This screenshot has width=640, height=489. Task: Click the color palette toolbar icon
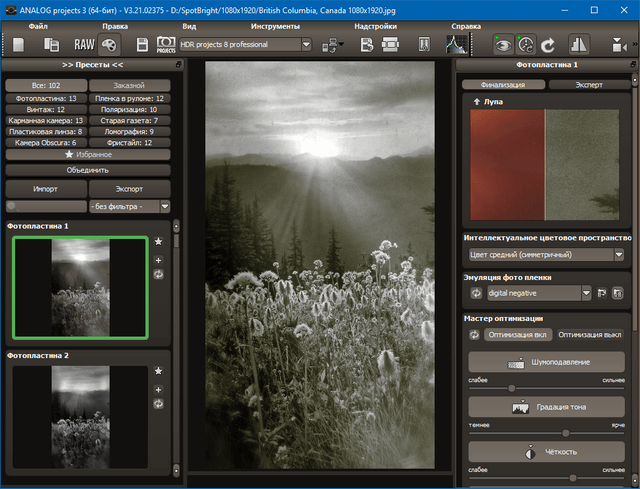(x=109, y=44)
